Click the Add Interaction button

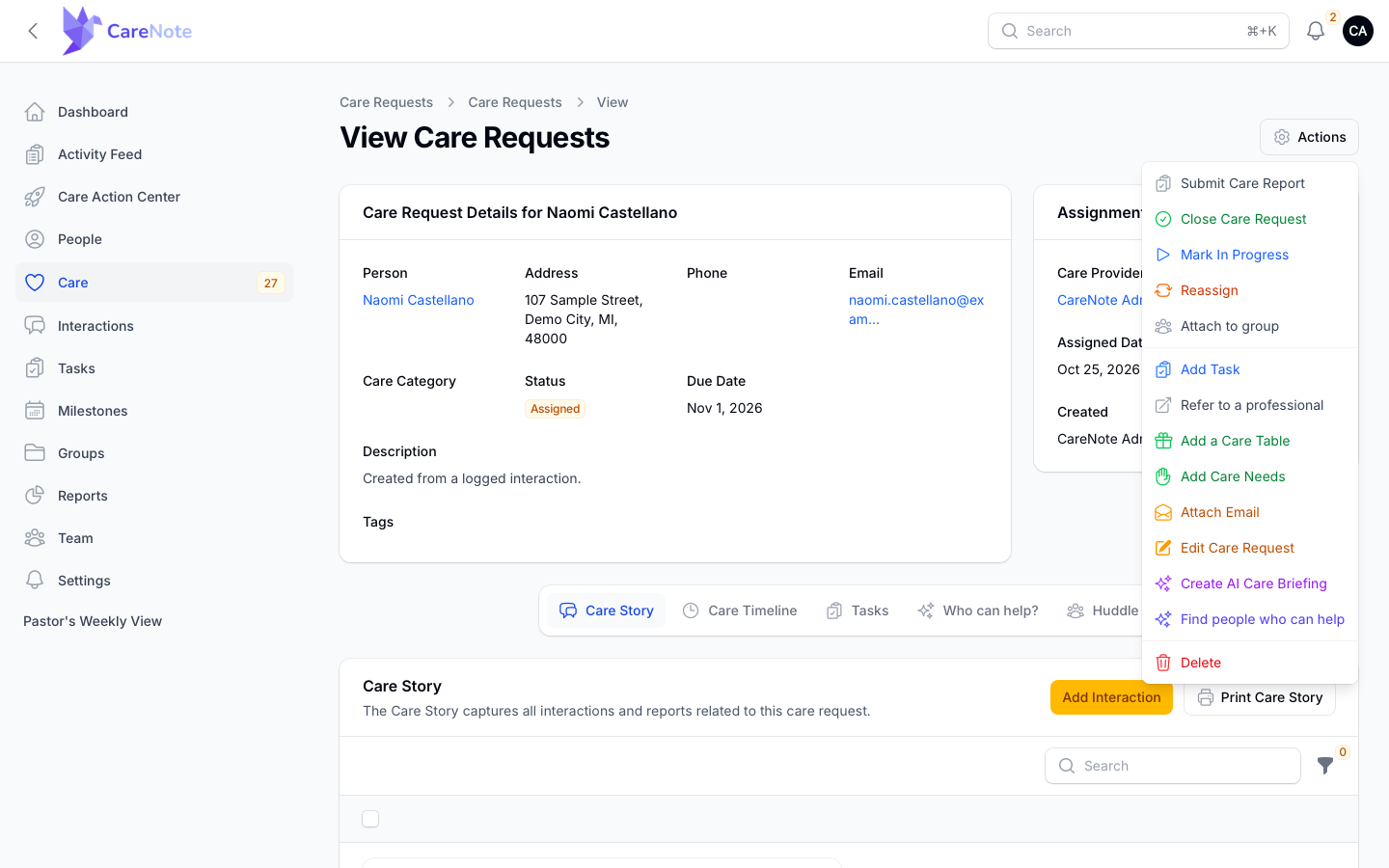coord(1111,697)
